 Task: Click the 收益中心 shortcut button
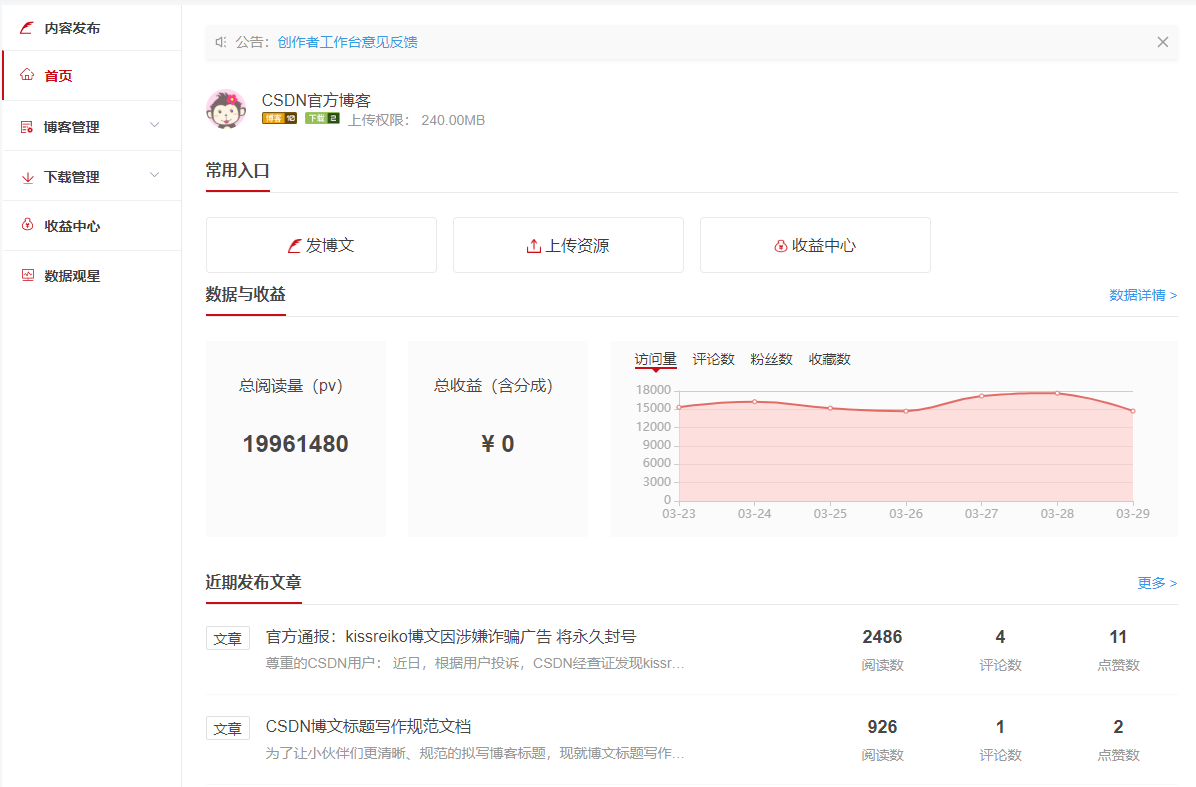tap(815, 245)
